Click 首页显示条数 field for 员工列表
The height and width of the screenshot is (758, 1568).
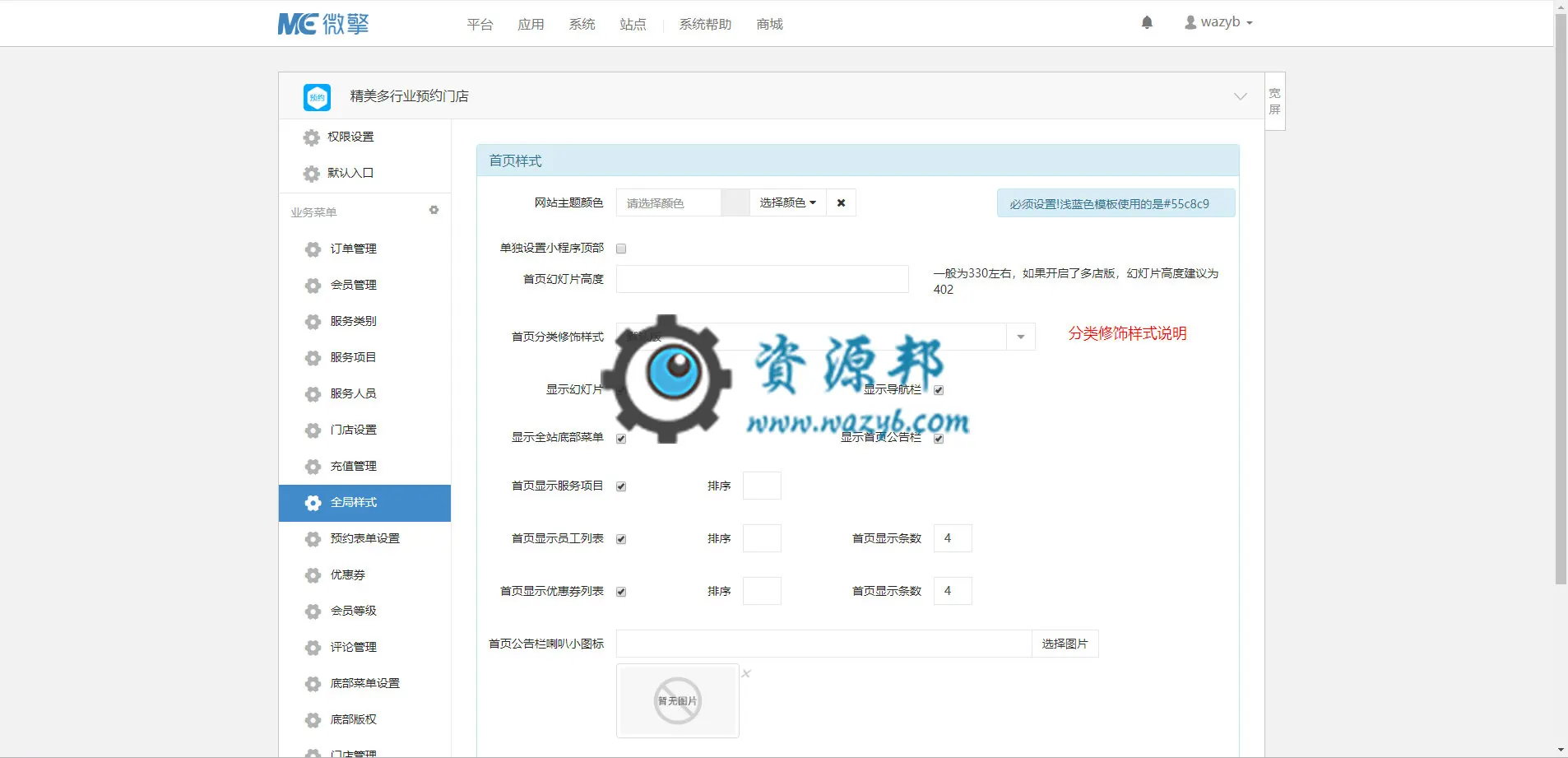click(x=953, y=538)
